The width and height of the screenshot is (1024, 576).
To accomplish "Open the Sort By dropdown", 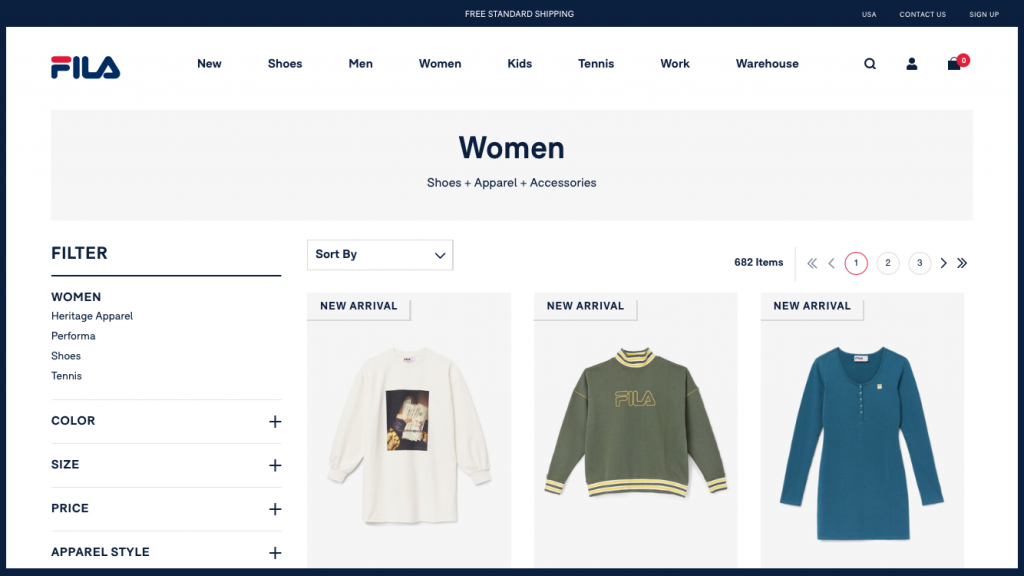I will (380, 255).
